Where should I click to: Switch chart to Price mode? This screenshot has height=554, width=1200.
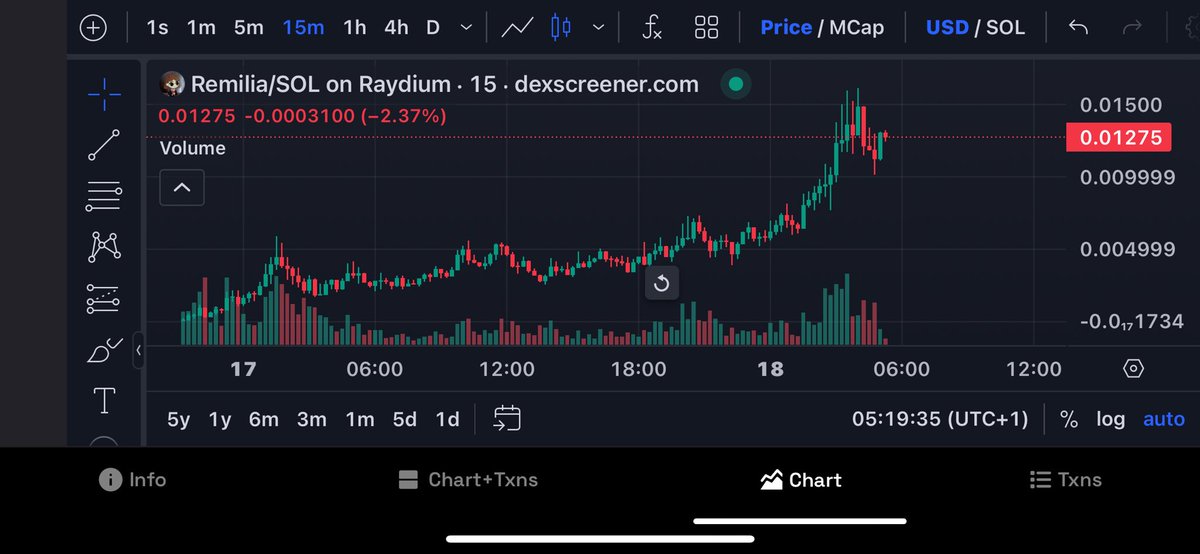tap(786, 28)
